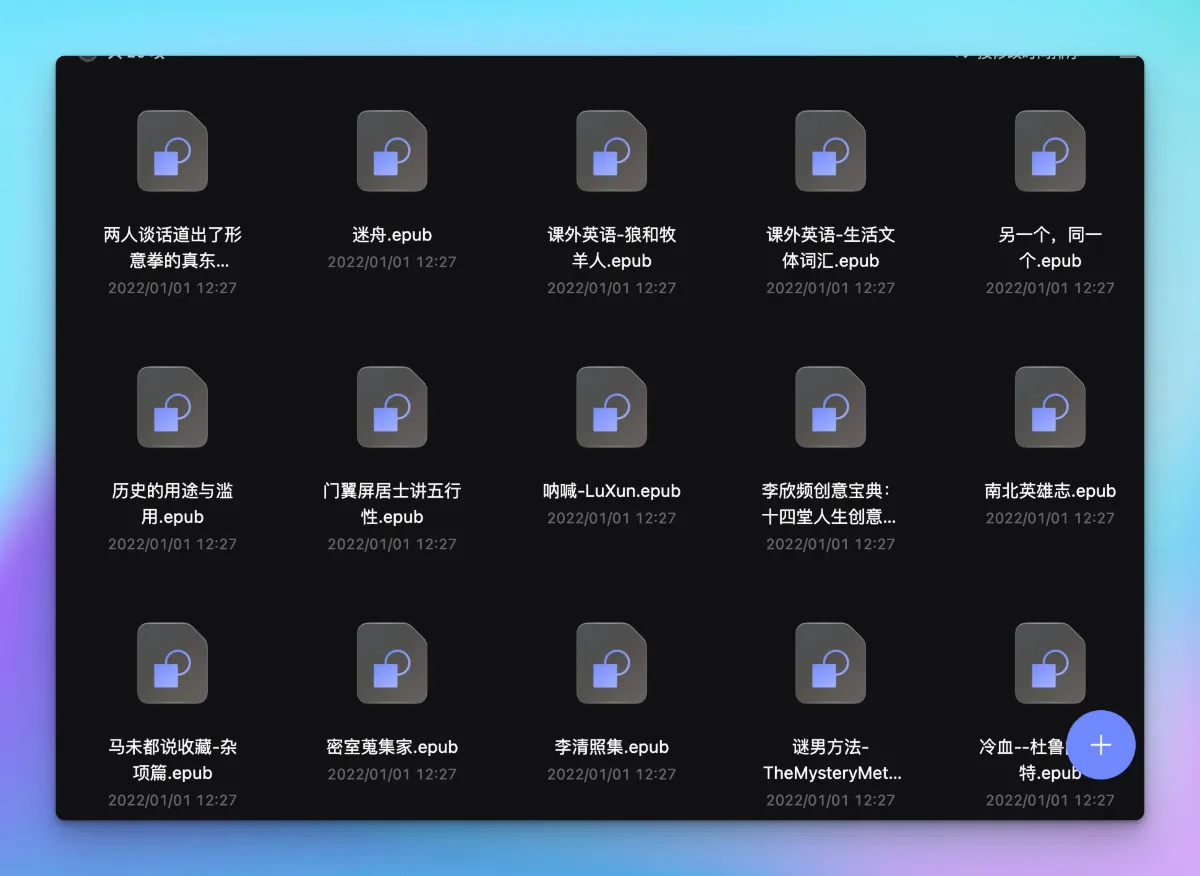Select 门翼屏居士讲五行性.epub
Viewport: 1200px width, 876px height.
coord(392,407)
